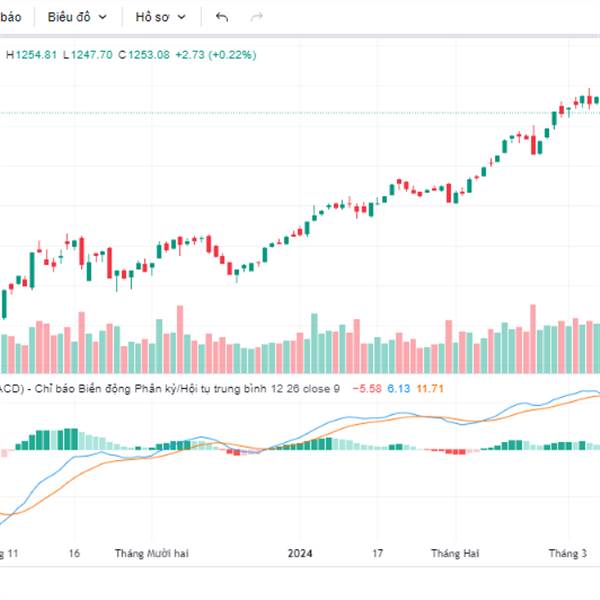Click the 17 date label on time axis

click(378, 553)
